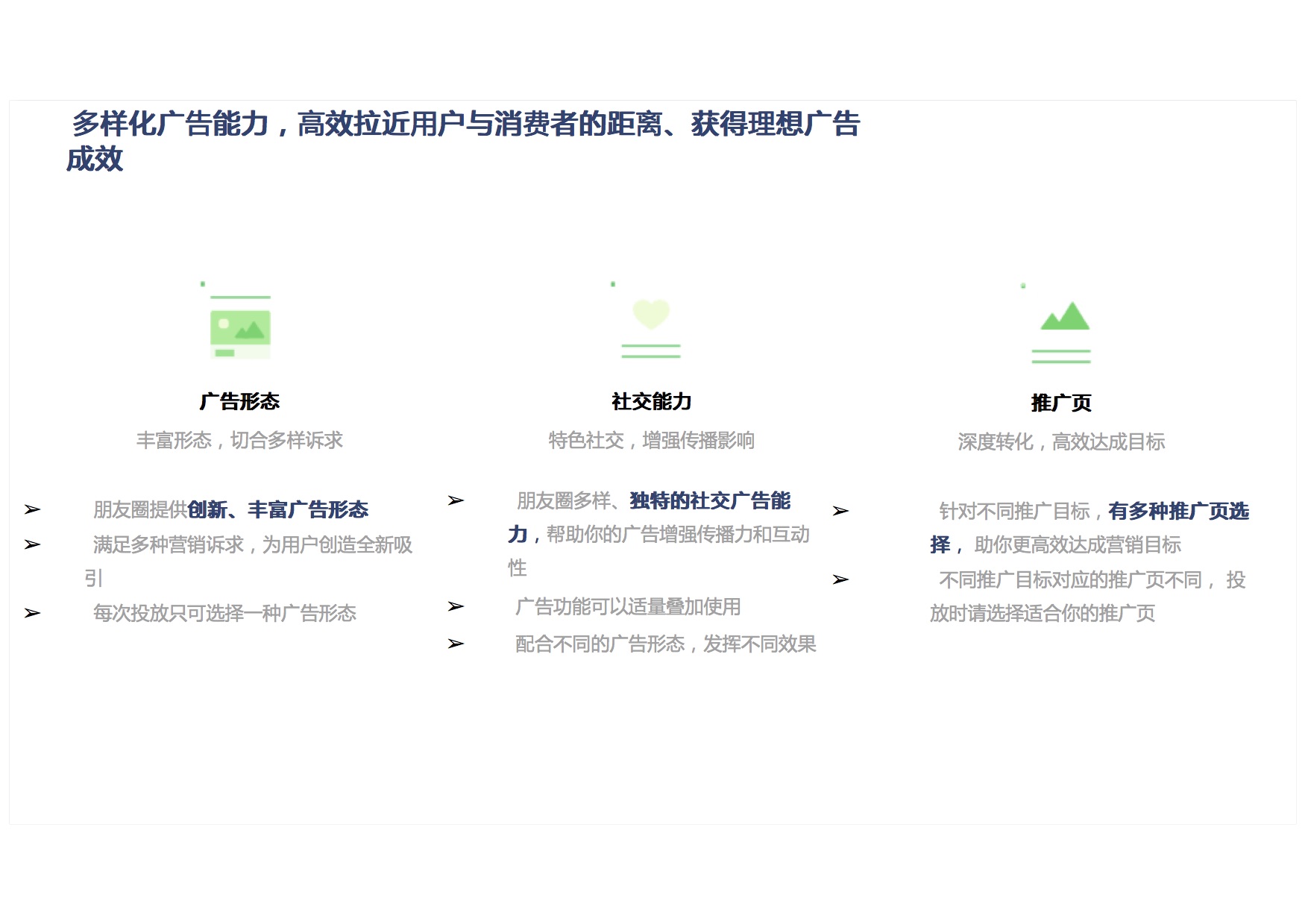The height and width of the screenshot is (924, 1308).
Task: Click the image card icon above 广告形态
Action: [x=240, y=327]
